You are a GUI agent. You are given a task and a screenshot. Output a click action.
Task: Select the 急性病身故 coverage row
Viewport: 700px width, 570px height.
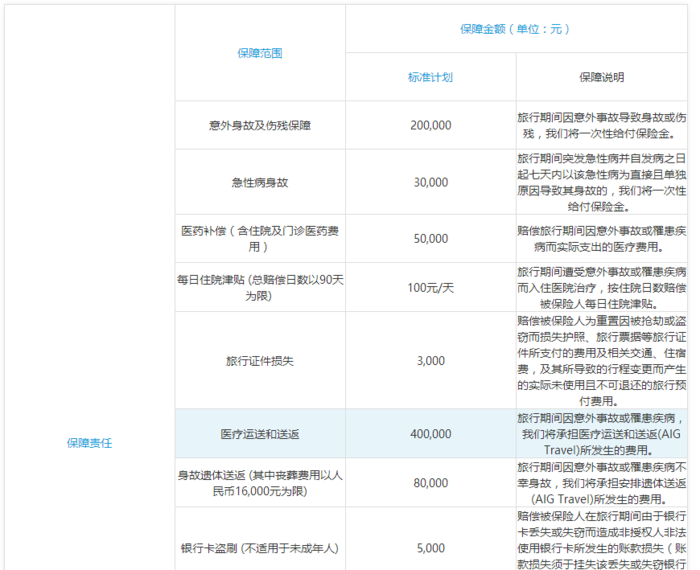coord(260,182)
